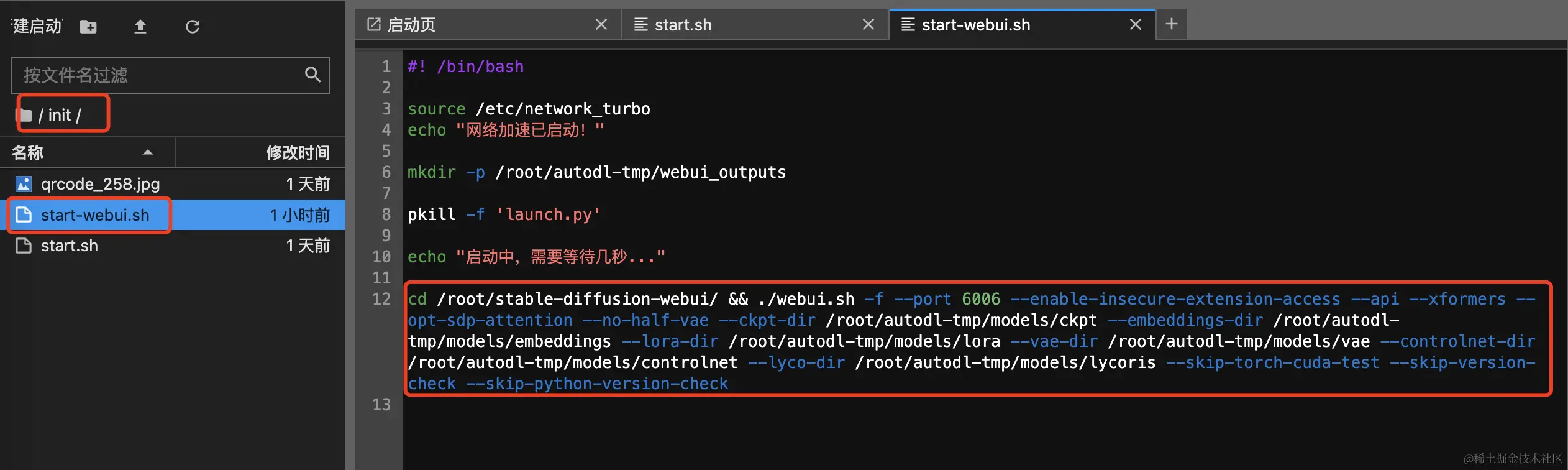Refresh the file list
Image resolution: width=1568 pixels, height=470 pixels.
pos(193,27)
